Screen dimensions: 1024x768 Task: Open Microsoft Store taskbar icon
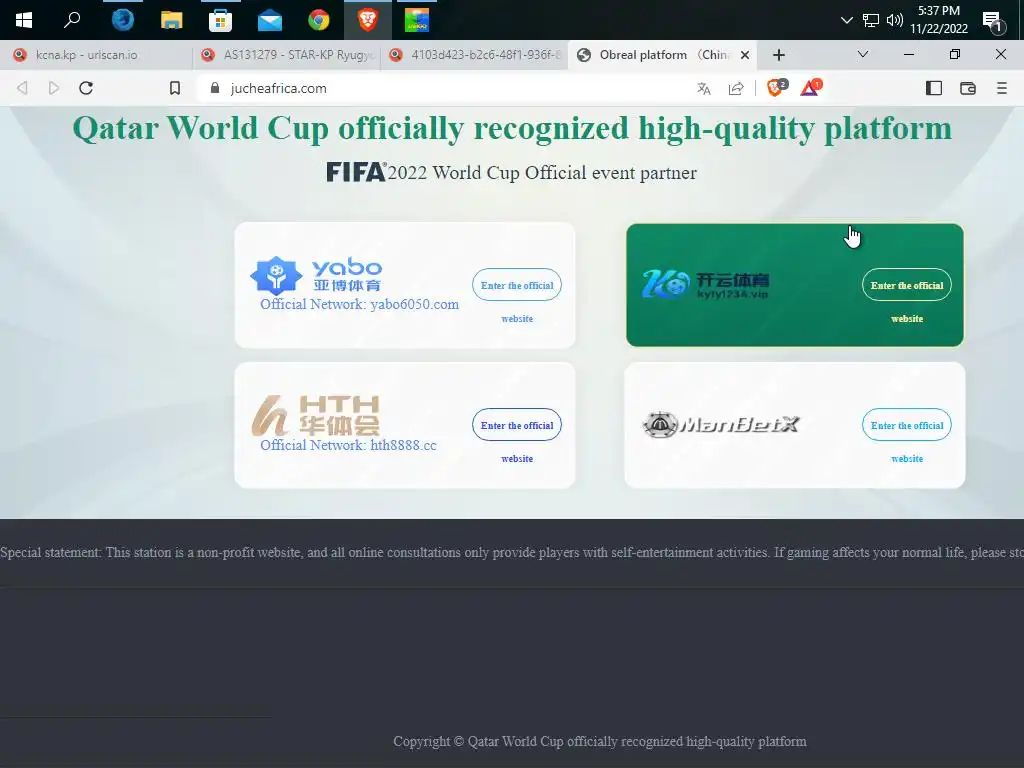tap(220, 20)
